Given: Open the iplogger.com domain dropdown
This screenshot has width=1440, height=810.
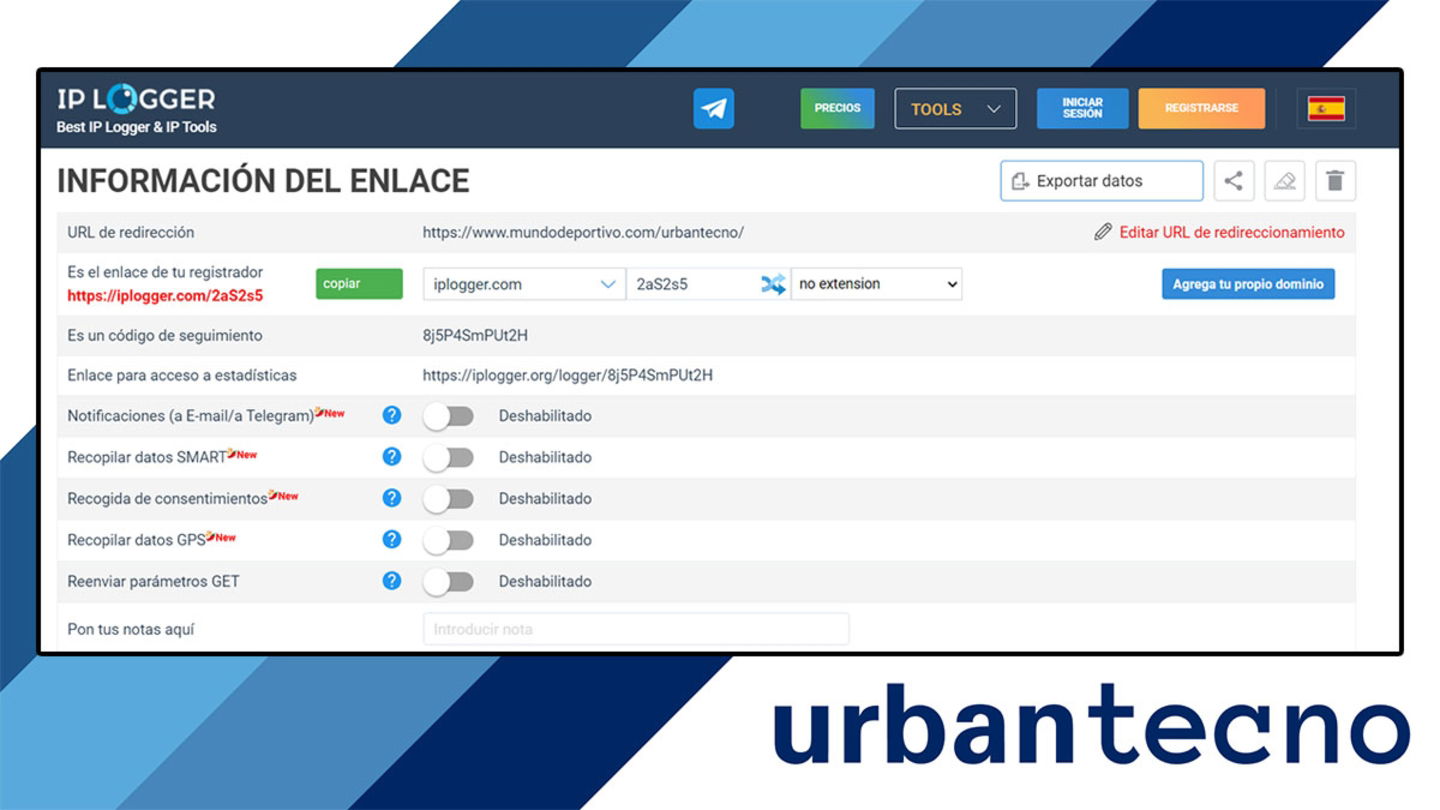Looking at the screenshot, I should pos(524,284).
